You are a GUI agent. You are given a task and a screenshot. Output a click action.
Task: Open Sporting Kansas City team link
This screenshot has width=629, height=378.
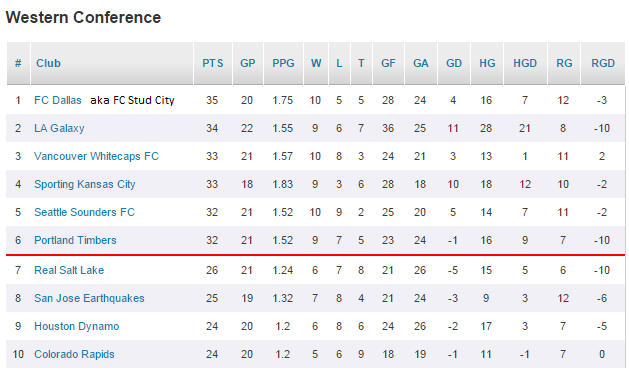click(85, 184)
